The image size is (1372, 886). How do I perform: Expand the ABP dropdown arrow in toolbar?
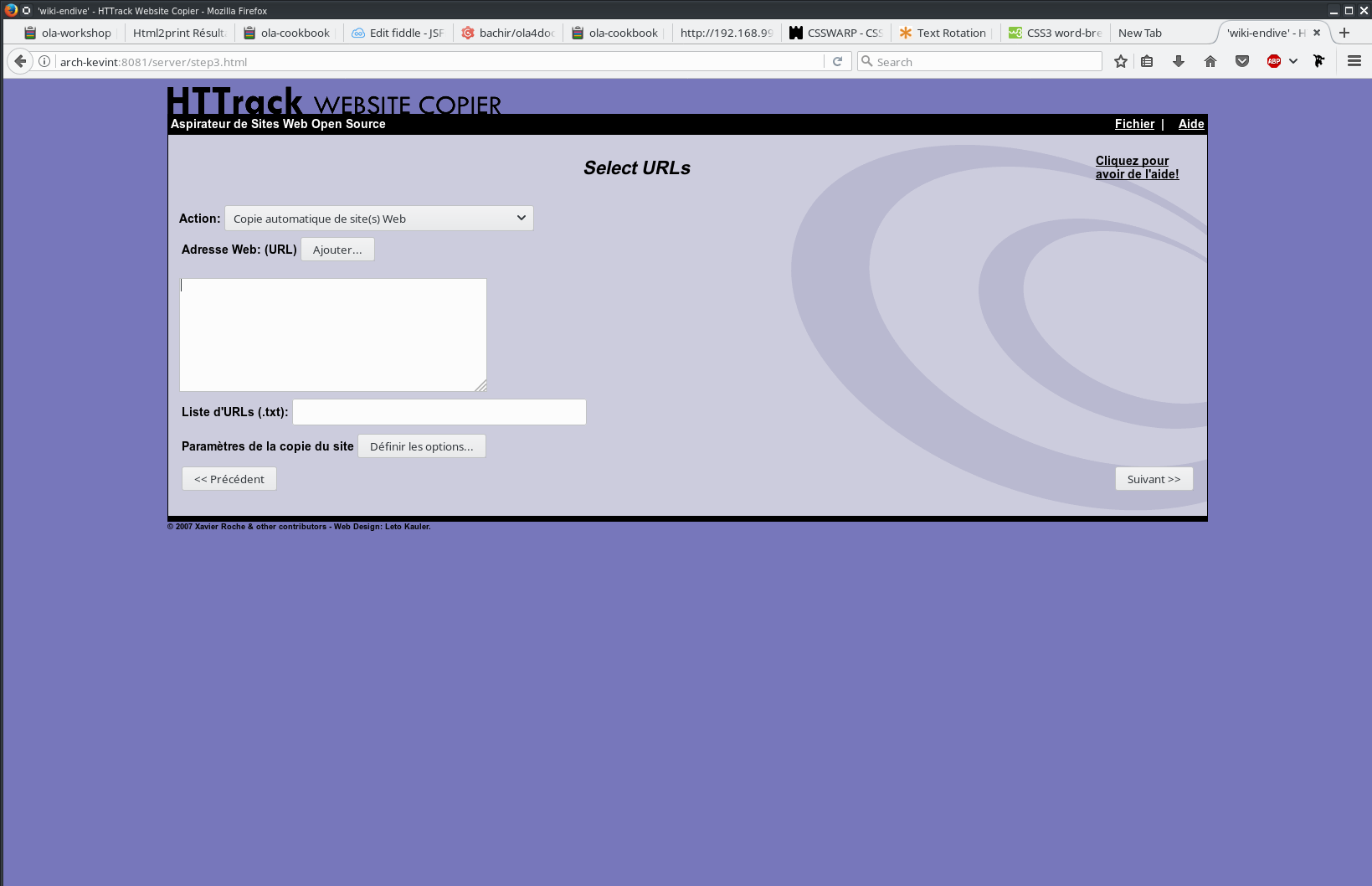(x=1293, y=61)
